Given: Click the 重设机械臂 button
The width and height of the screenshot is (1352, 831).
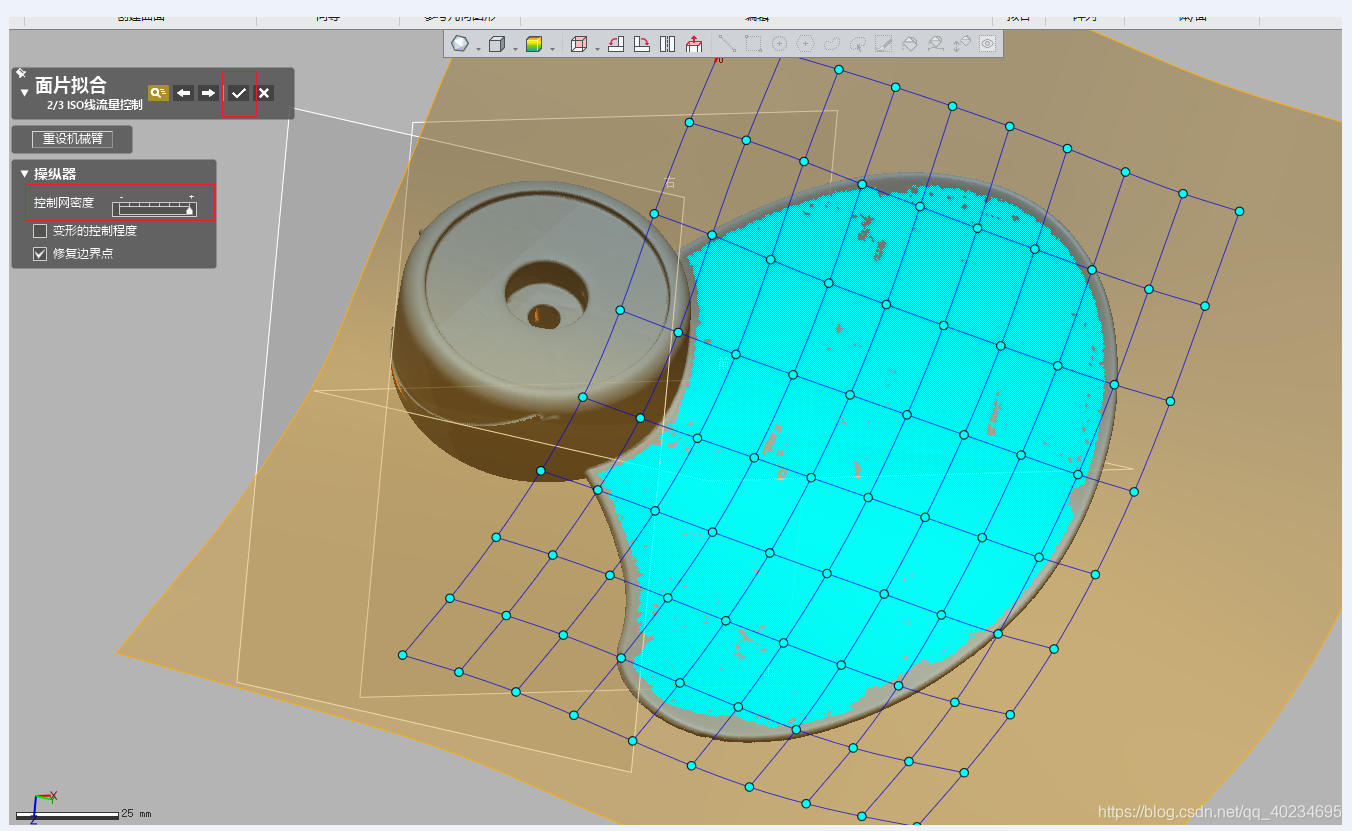Looking at the screenshot, I should (72, 139).
